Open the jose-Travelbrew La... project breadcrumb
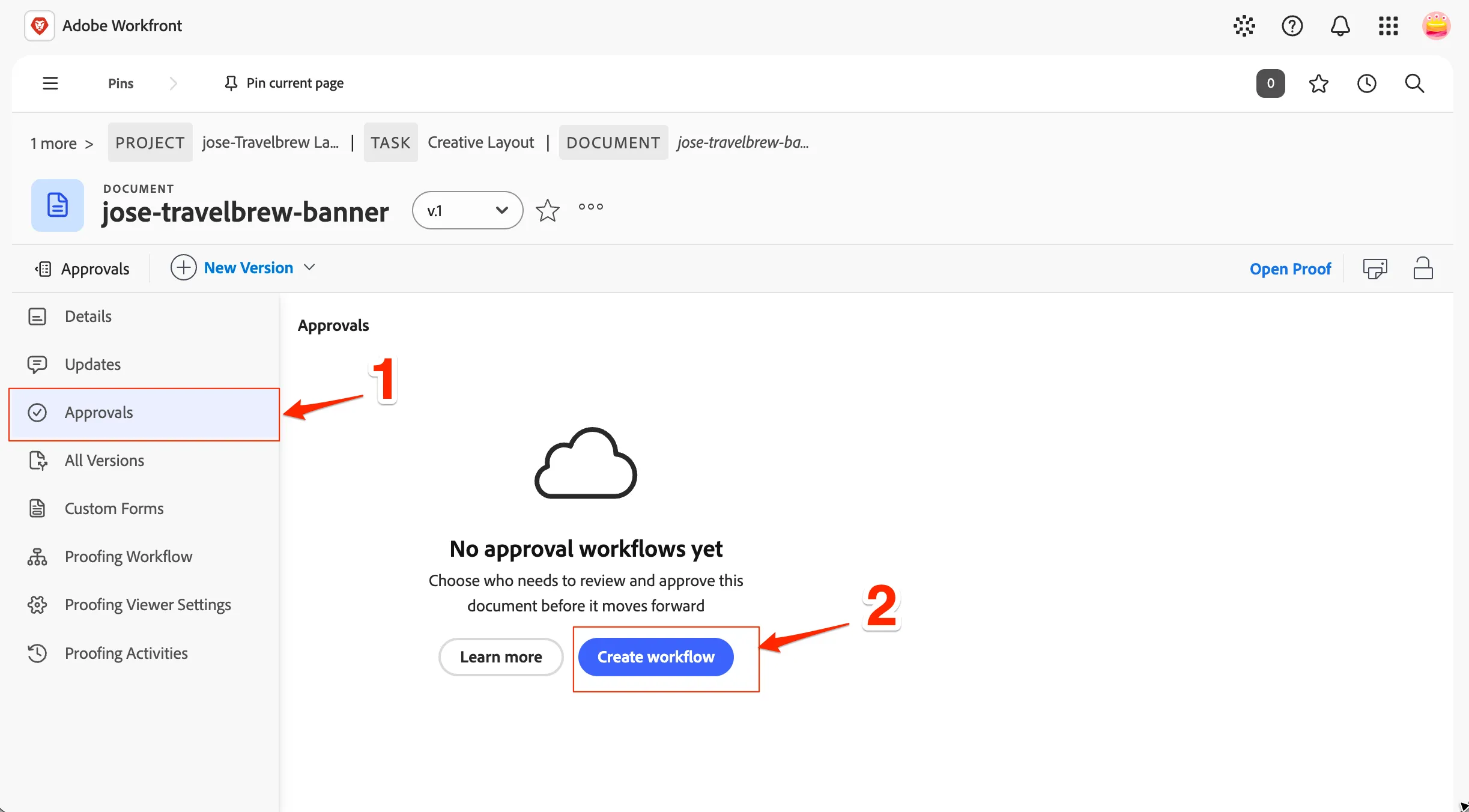Image resolution: width=1469 pixels, height=812 pixels. pos(270,142)
